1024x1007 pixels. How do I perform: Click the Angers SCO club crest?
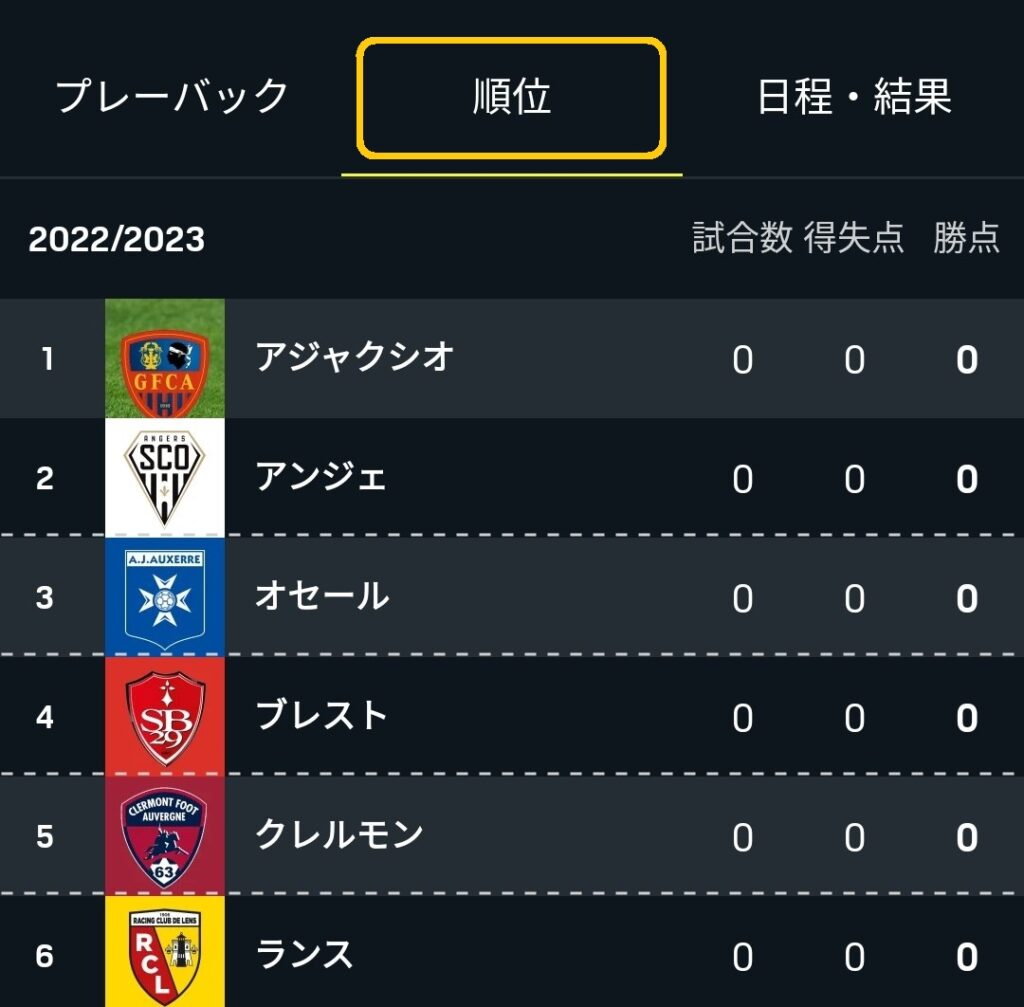[165, 478]
